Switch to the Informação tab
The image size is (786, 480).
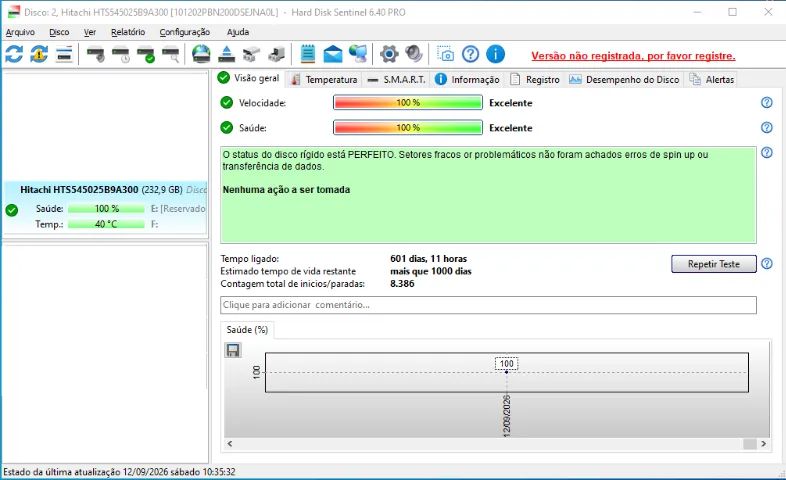467,80
